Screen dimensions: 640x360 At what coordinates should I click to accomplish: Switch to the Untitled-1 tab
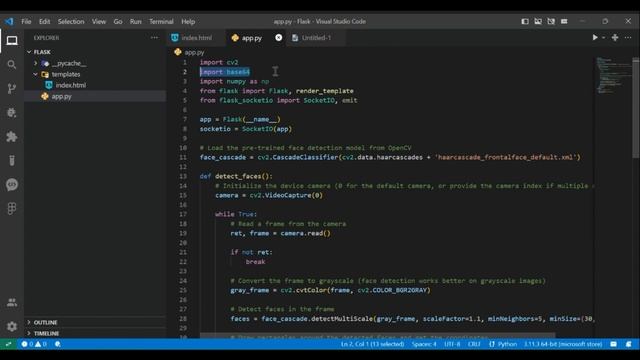point(316,38)
